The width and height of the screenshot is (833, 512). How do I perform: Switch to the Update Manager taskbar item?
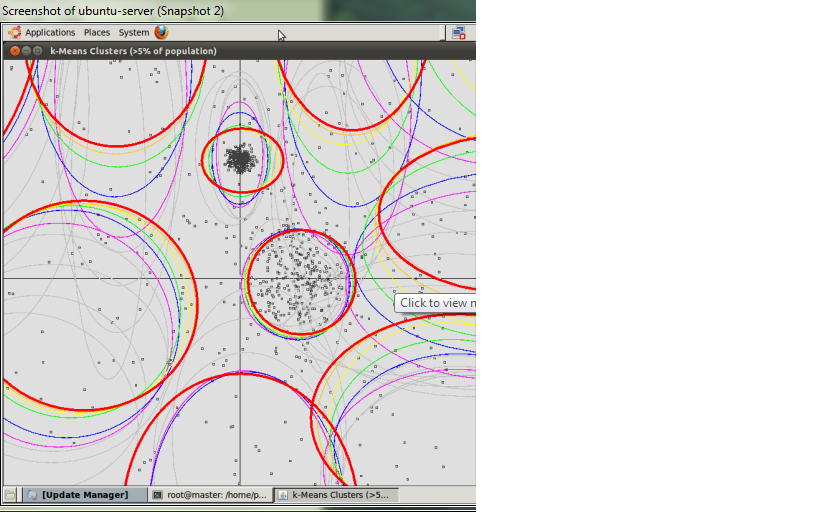pos(85,495)
